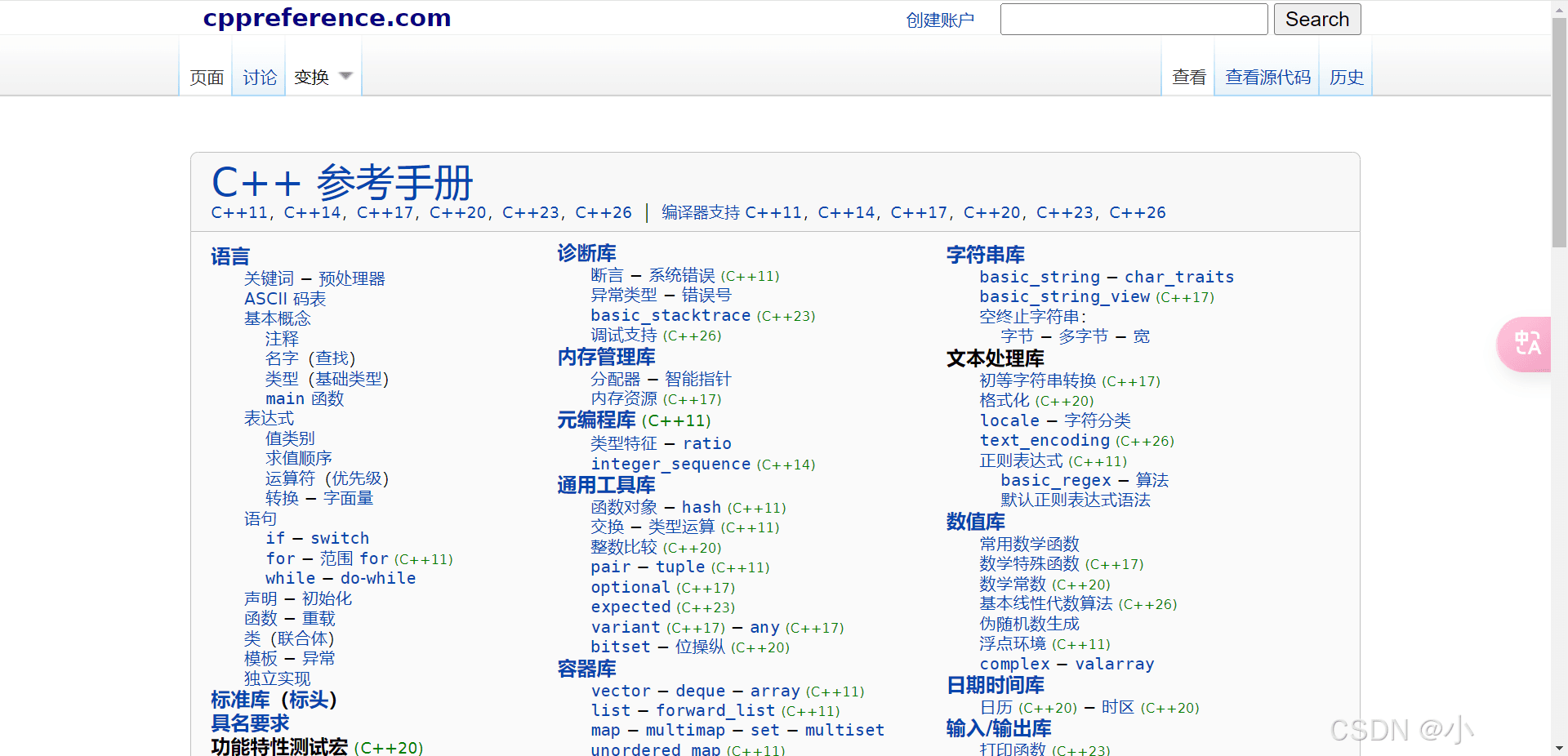This screenshot has width=1568, height=756.
Task: Open the do-while link
Action: 378,578
